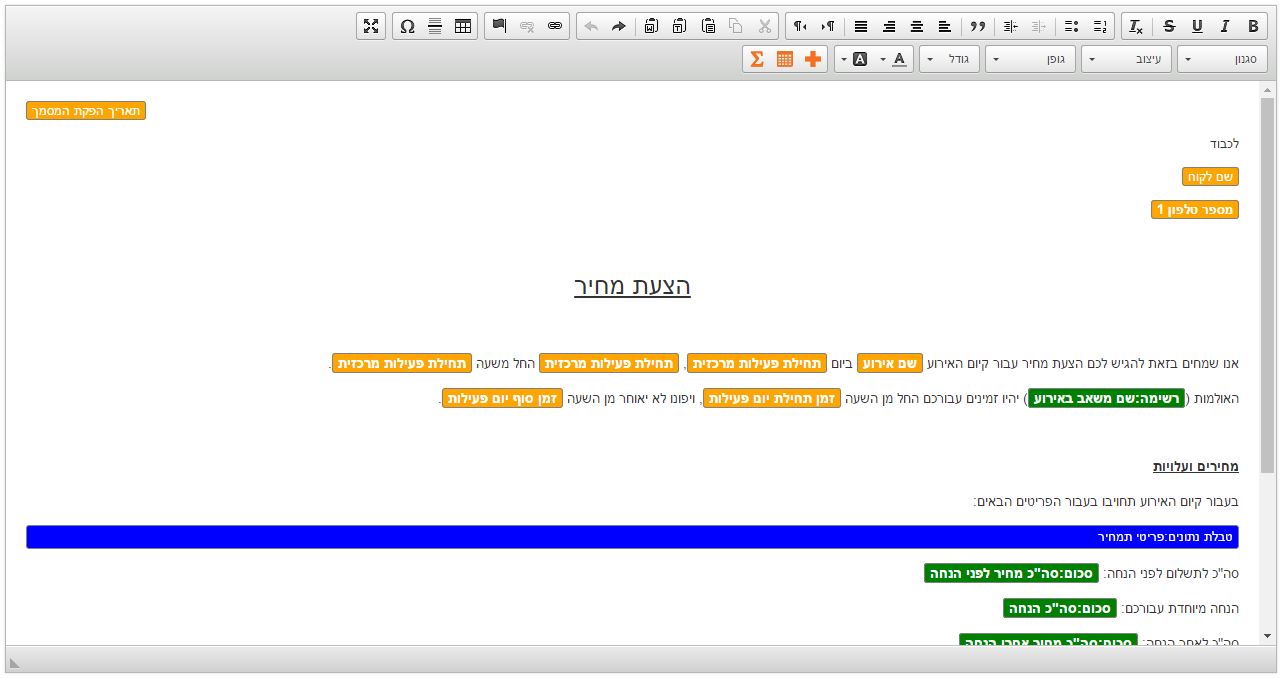
Task: Justify the paragraph text
Action: 861,26
